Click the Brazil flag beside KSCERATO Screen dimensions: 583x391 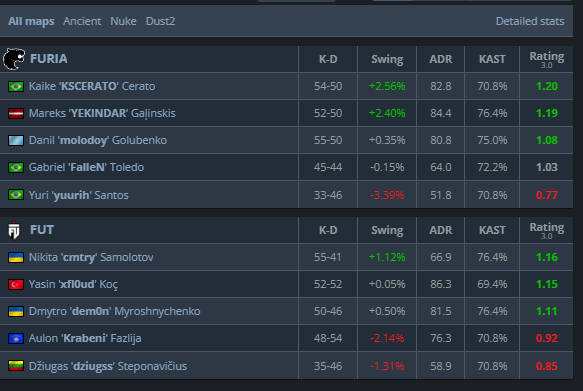(x=16, y=86)
